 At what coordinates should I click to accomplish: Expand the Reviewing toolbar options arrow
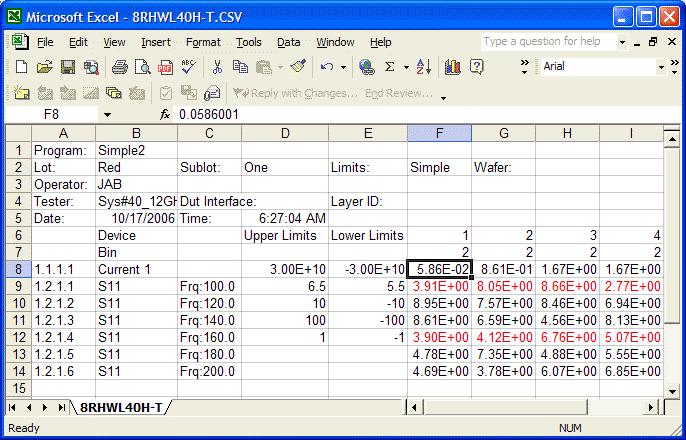click(443, 98)
